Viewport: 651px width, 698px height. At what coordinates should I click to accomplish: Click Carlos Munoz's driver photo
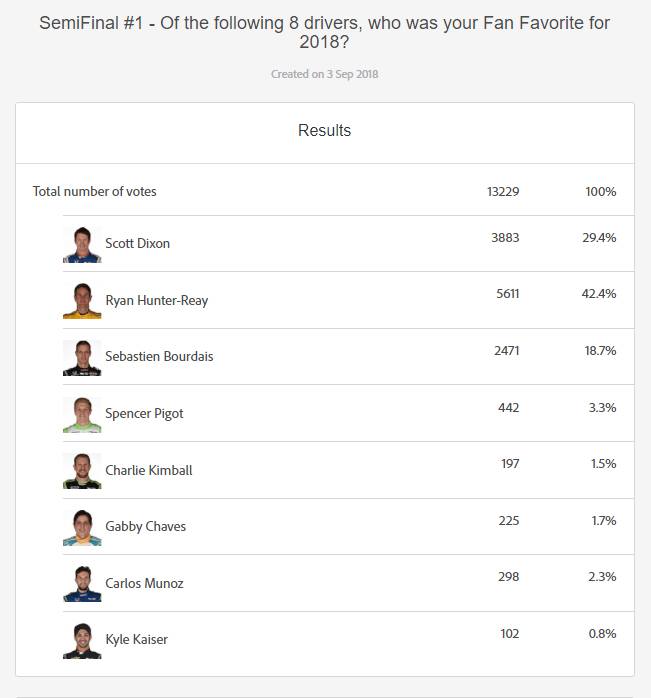(x=82, y=584)
